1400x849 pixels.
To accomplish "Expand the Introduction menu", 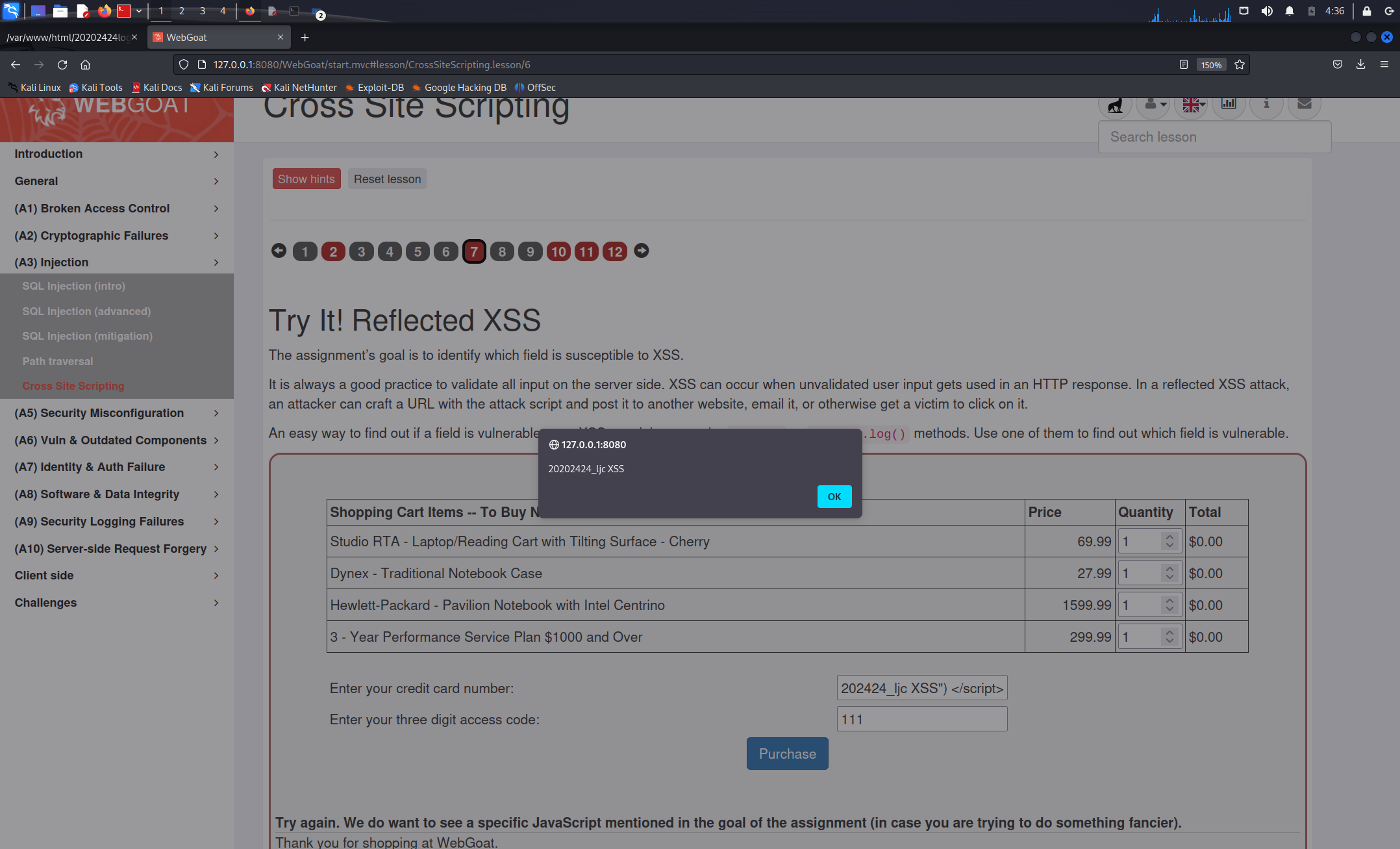I will click(x=117, y=154).
